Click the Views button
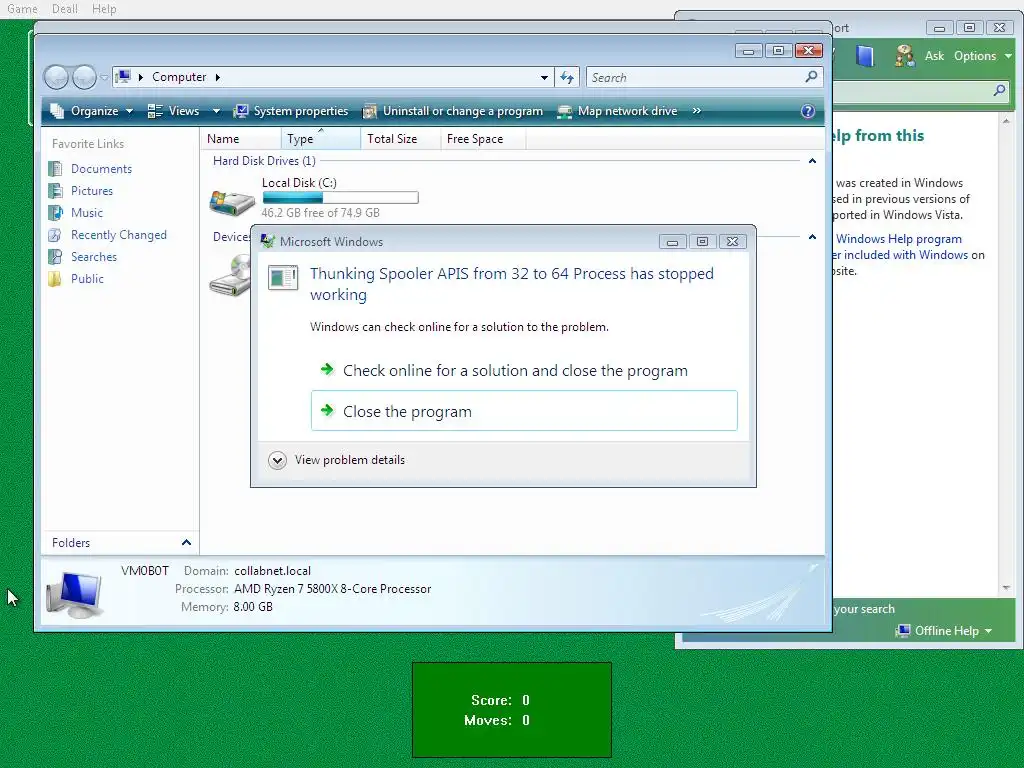This screenshot has width=1024, height=768. point(174,111)
